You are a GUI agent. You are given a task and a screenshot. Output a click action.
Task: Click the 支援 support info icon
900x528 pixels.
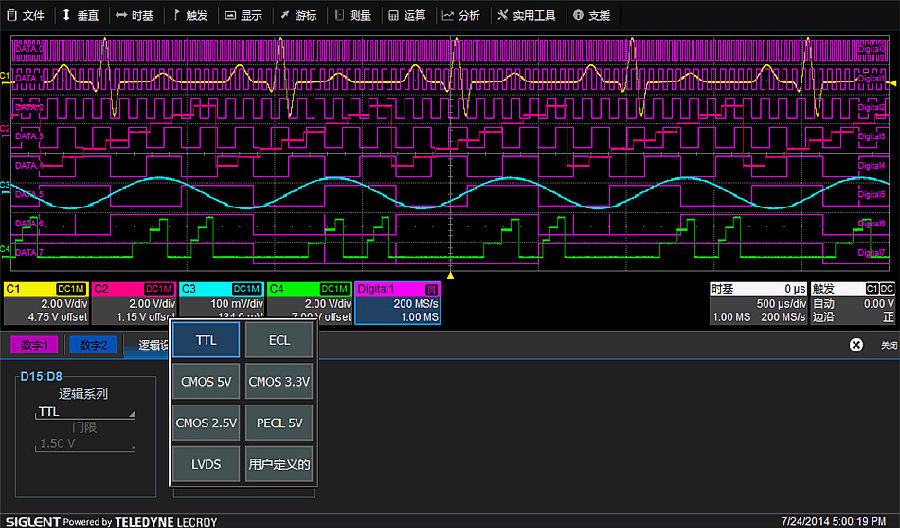[578, 15]
